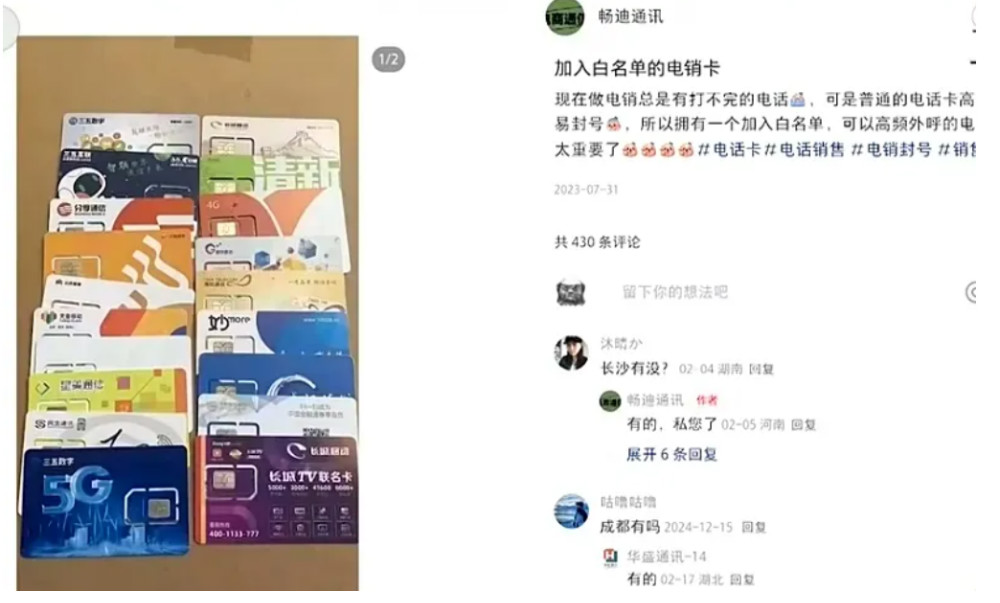Reply to the 有的，私您了 comment

pos(804,425)
